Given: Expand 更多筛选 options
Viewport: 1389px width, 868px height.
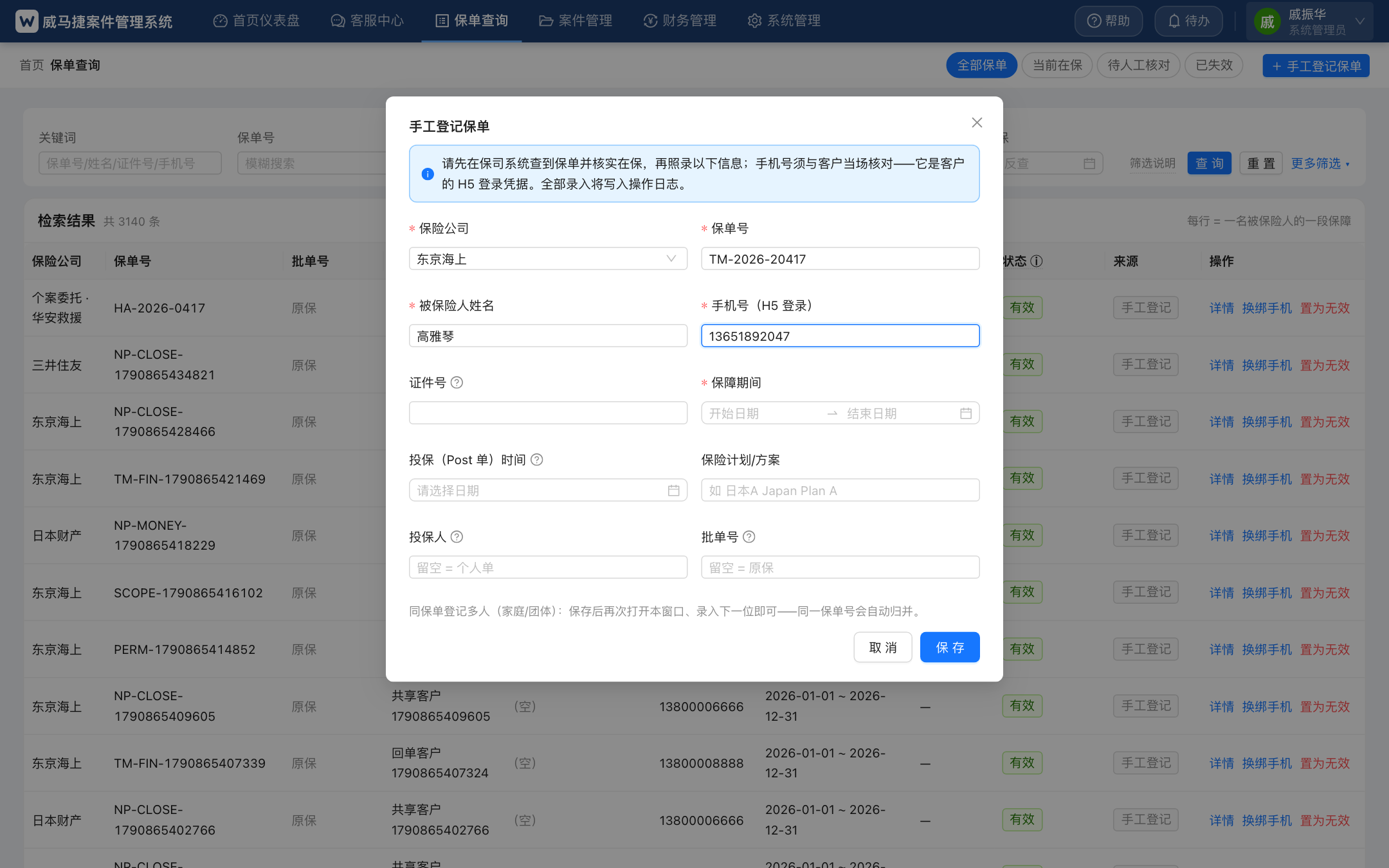Looking at the screenshot, I should 1320,163.
